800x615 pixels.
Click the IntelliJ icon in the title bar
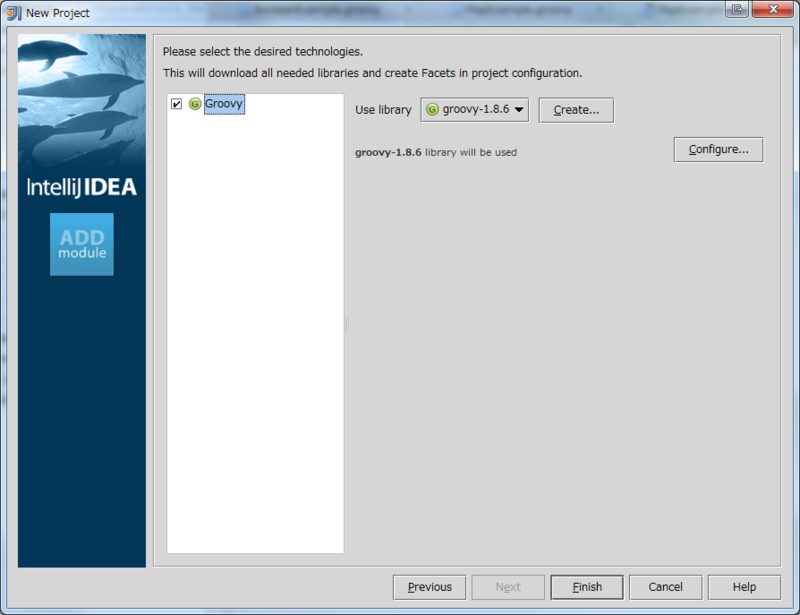tap(14, 13)
